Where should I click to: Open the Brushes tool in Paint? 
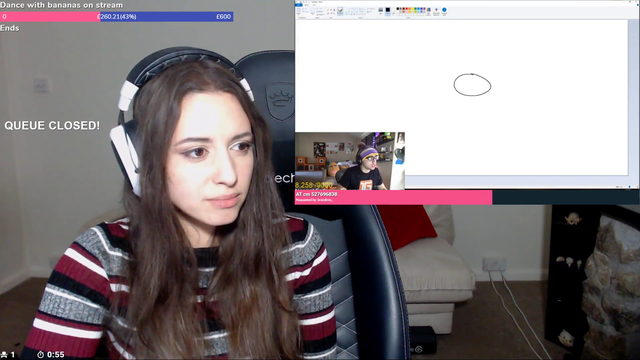340,11
